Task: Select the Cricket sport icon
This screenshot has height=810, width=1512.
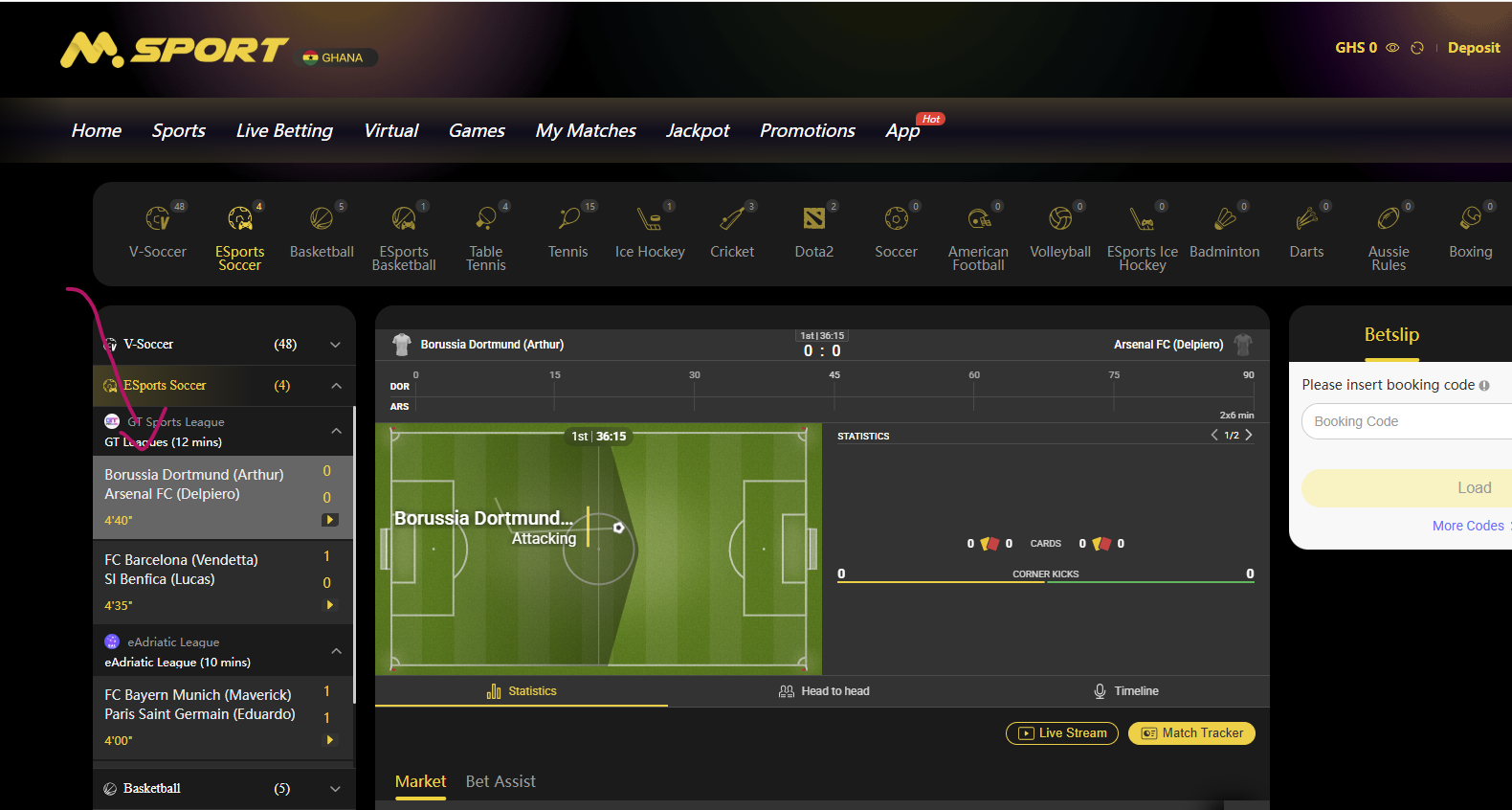Action: (x=732, y=218)
